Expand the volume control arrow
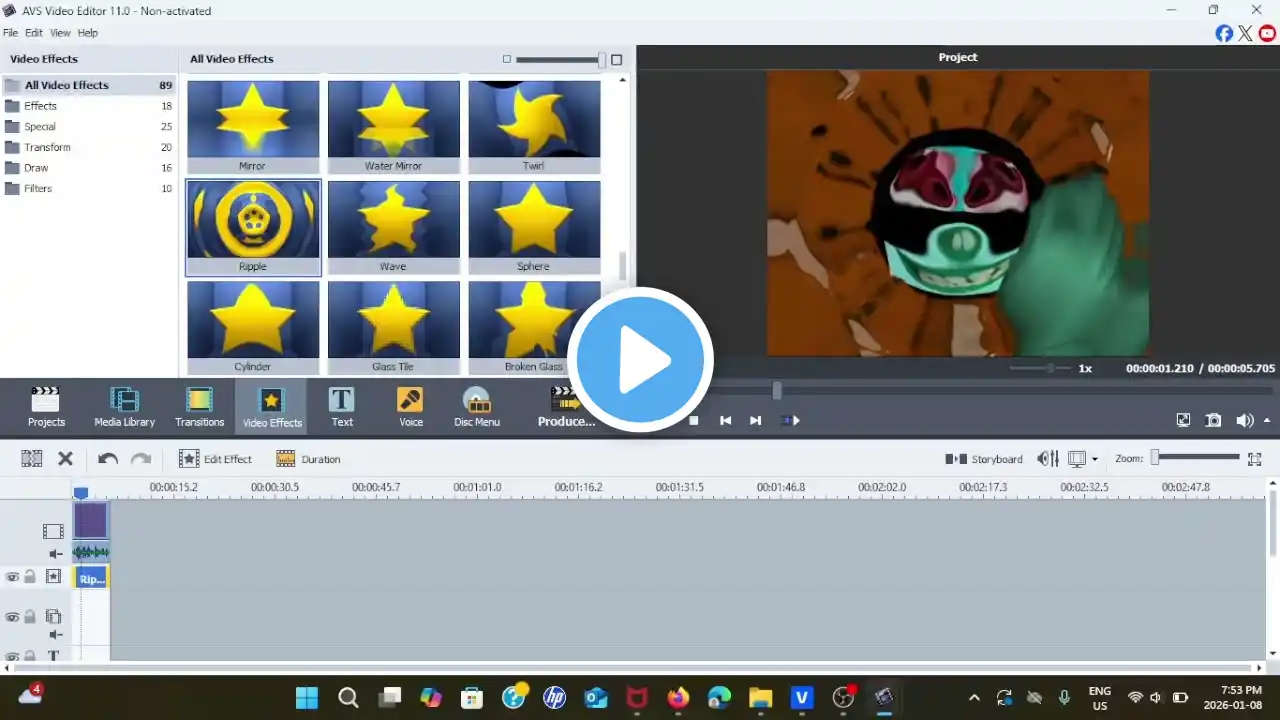1280x720 pixels. [x=1268, y=421]
